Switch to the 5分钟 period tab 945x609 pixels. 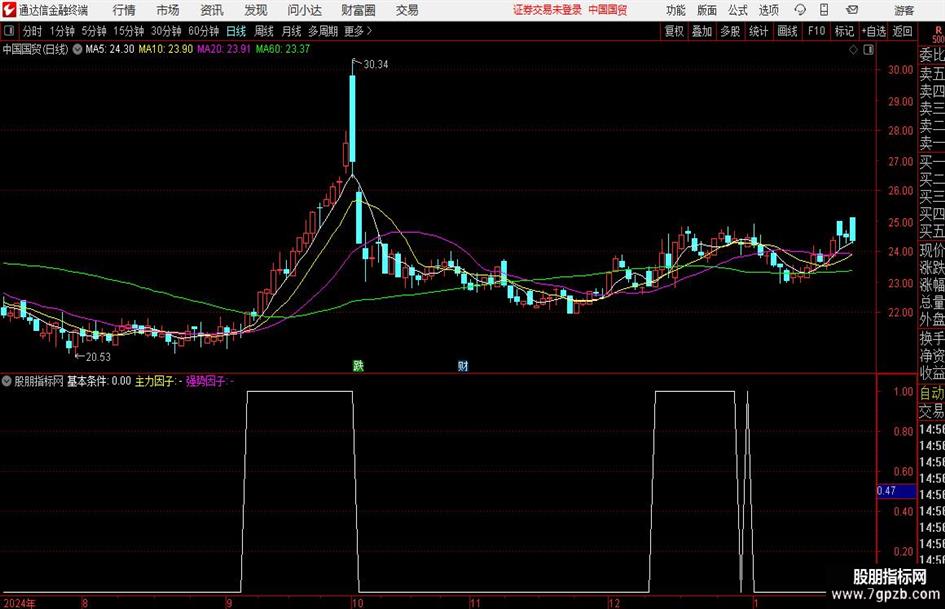coord(94,31)
